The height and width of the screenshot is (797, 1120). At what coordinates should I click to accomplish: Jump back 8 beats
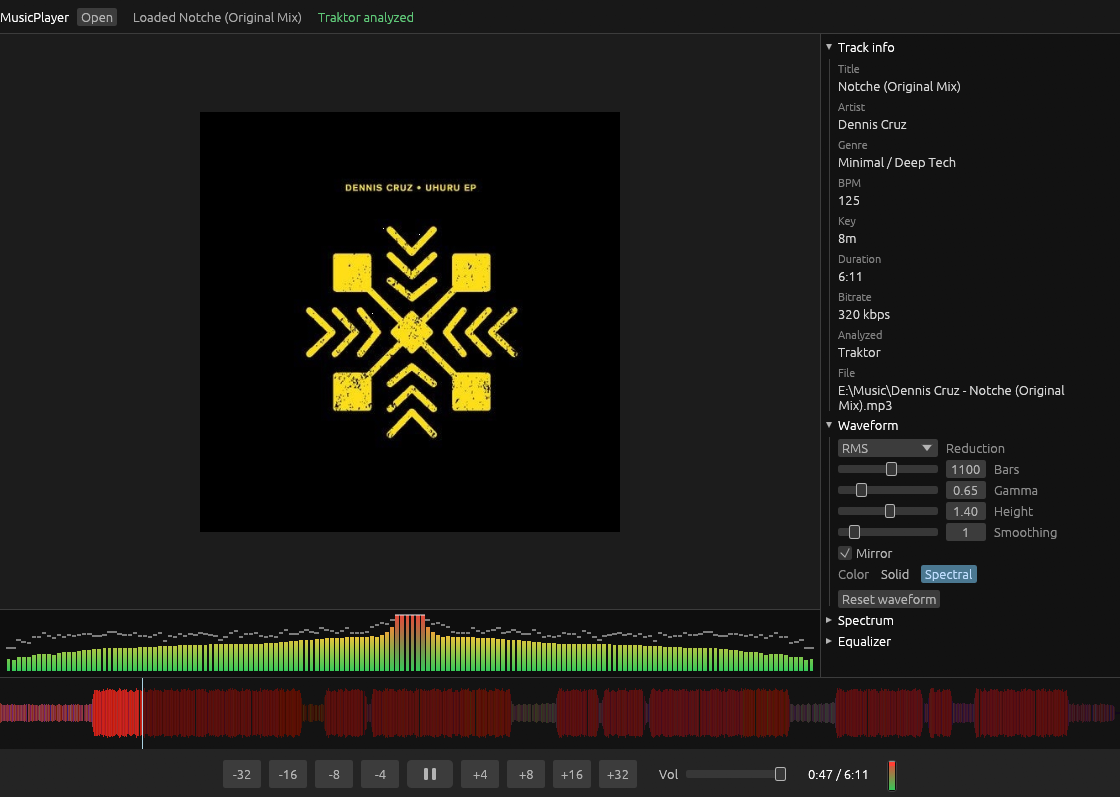[334, 774]
